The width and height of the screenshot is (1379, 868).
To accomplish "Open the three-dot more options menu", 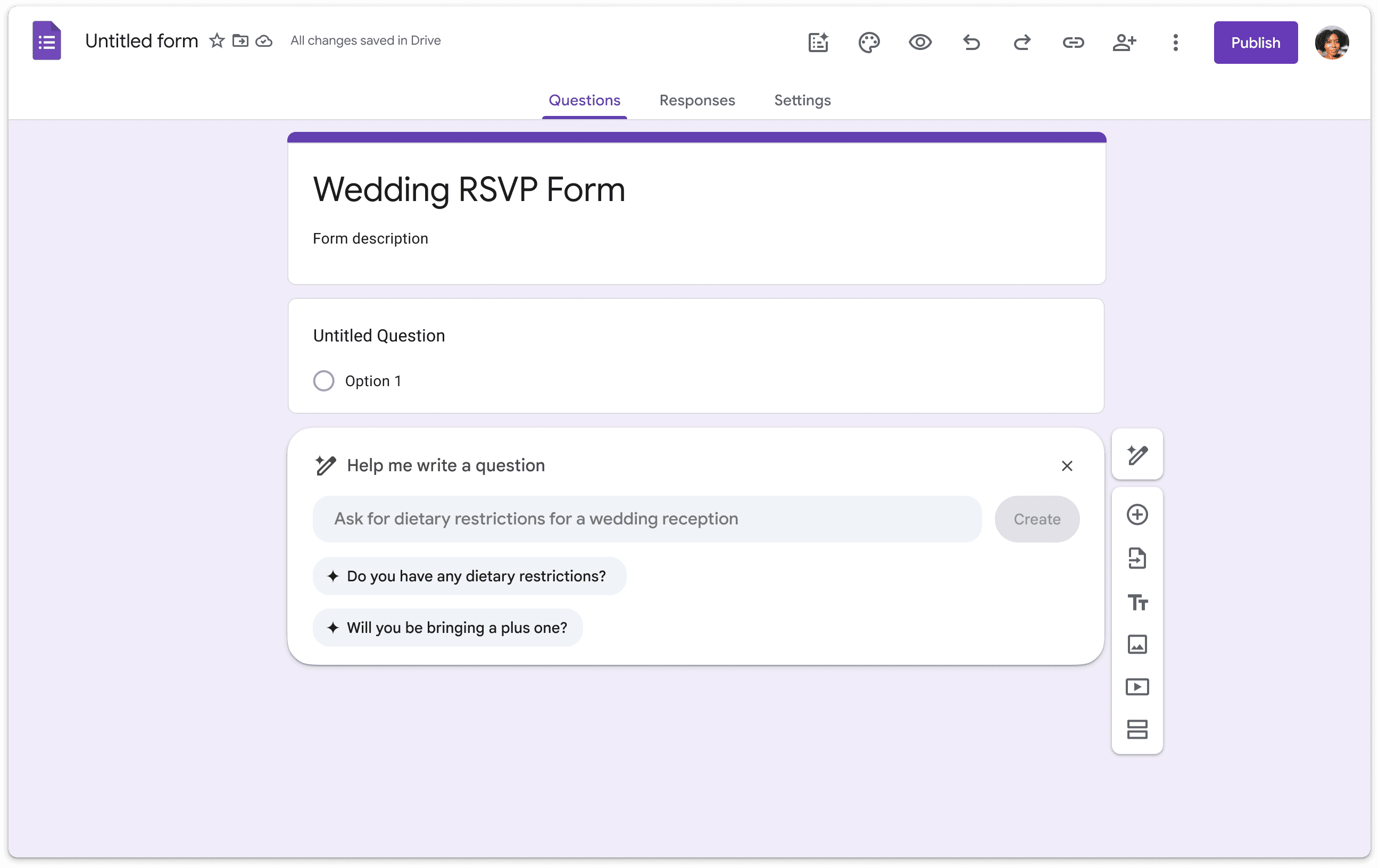I will coord(1175,43).
